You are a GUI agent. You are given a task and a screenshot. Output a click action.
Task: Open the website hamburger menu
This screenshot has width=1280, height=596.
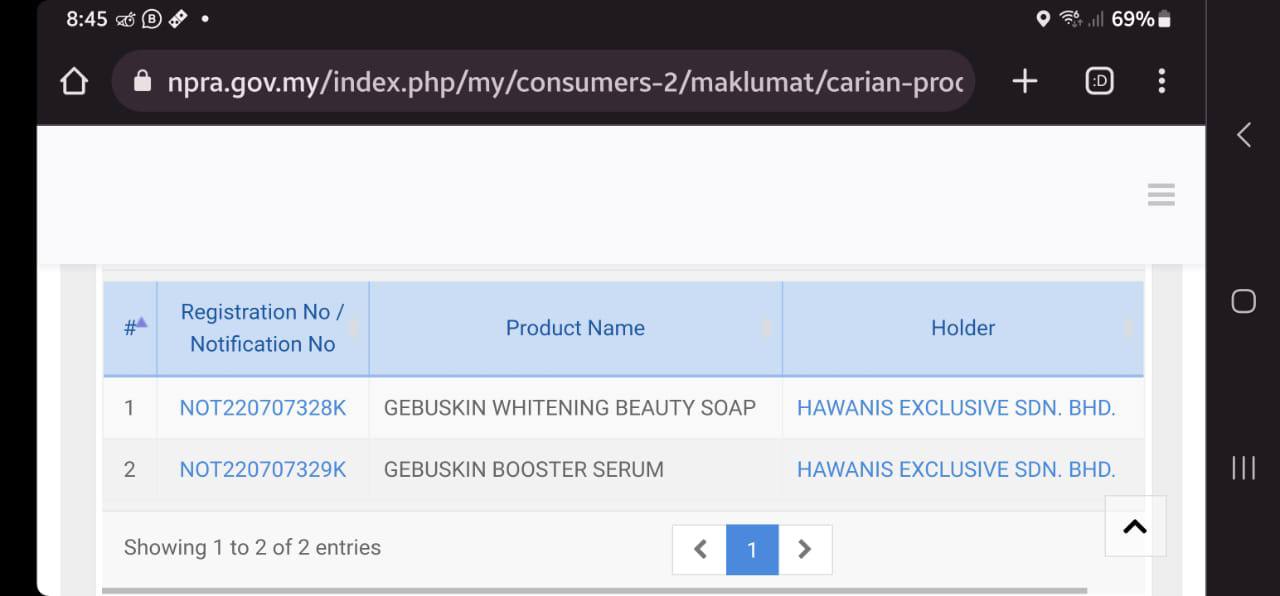tap(1161, 194)
